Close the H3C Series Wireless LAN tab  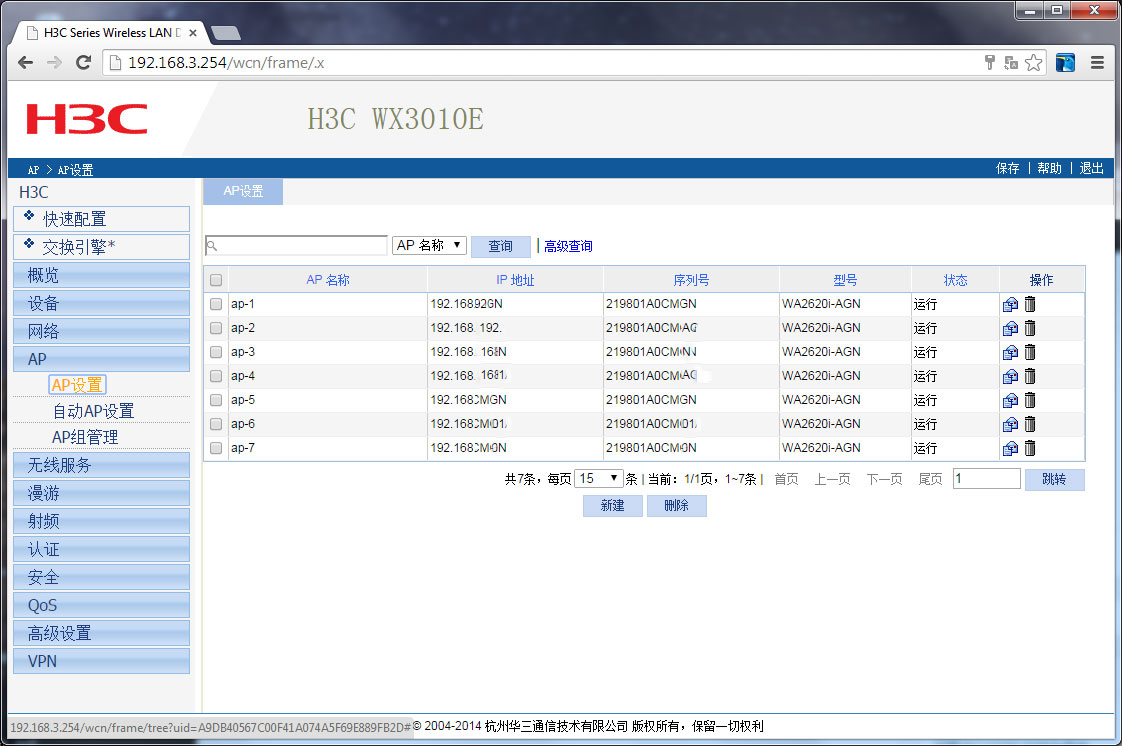coord(192,33)
